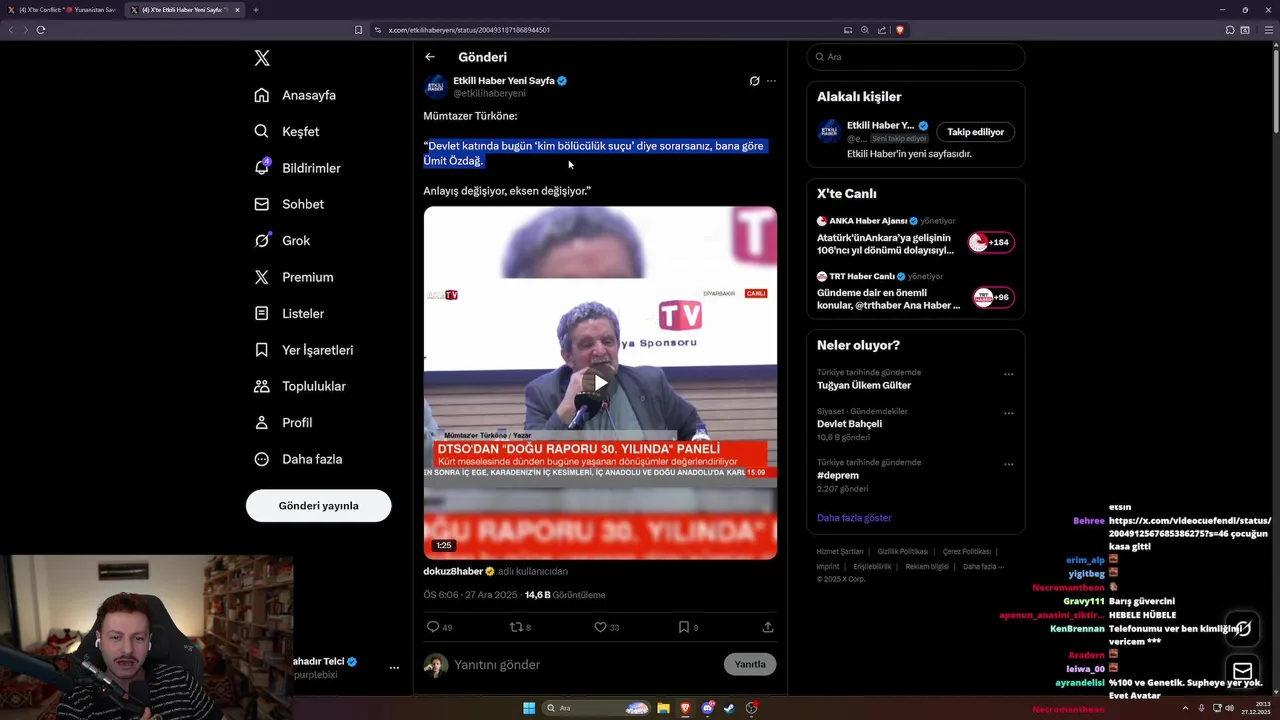
Task: Click the Brave shield icon in address bar
Action: click(x=899, y=30)
